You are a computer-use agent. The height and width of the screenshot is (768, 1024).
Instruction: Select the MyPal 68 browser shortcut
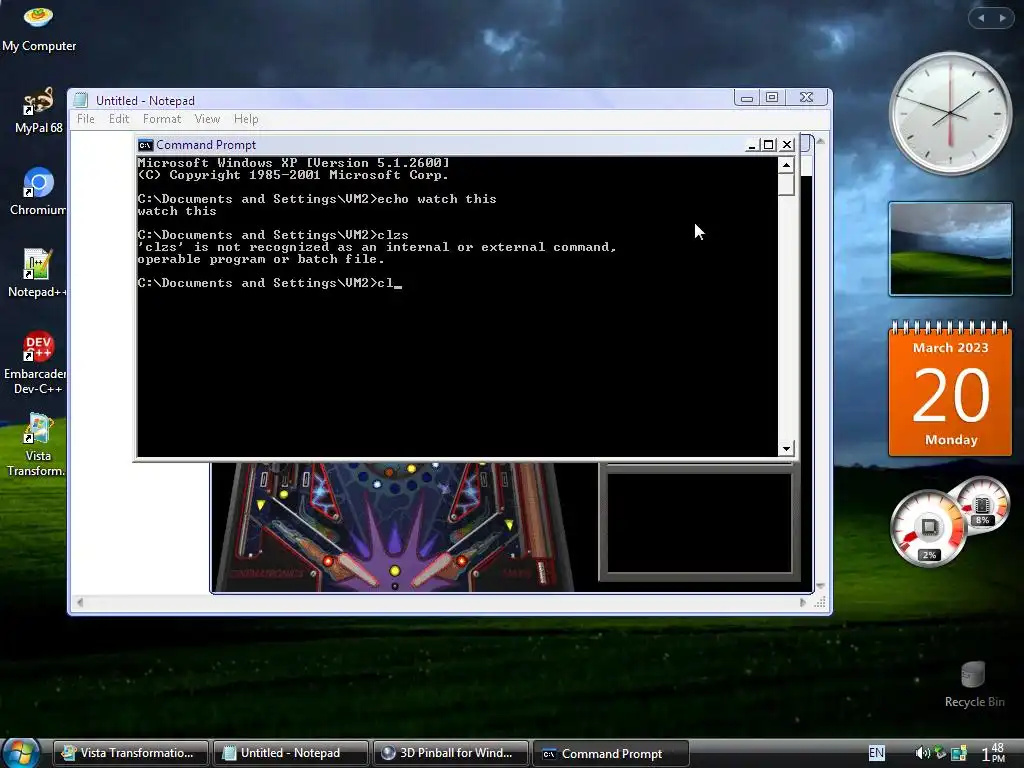39,110
